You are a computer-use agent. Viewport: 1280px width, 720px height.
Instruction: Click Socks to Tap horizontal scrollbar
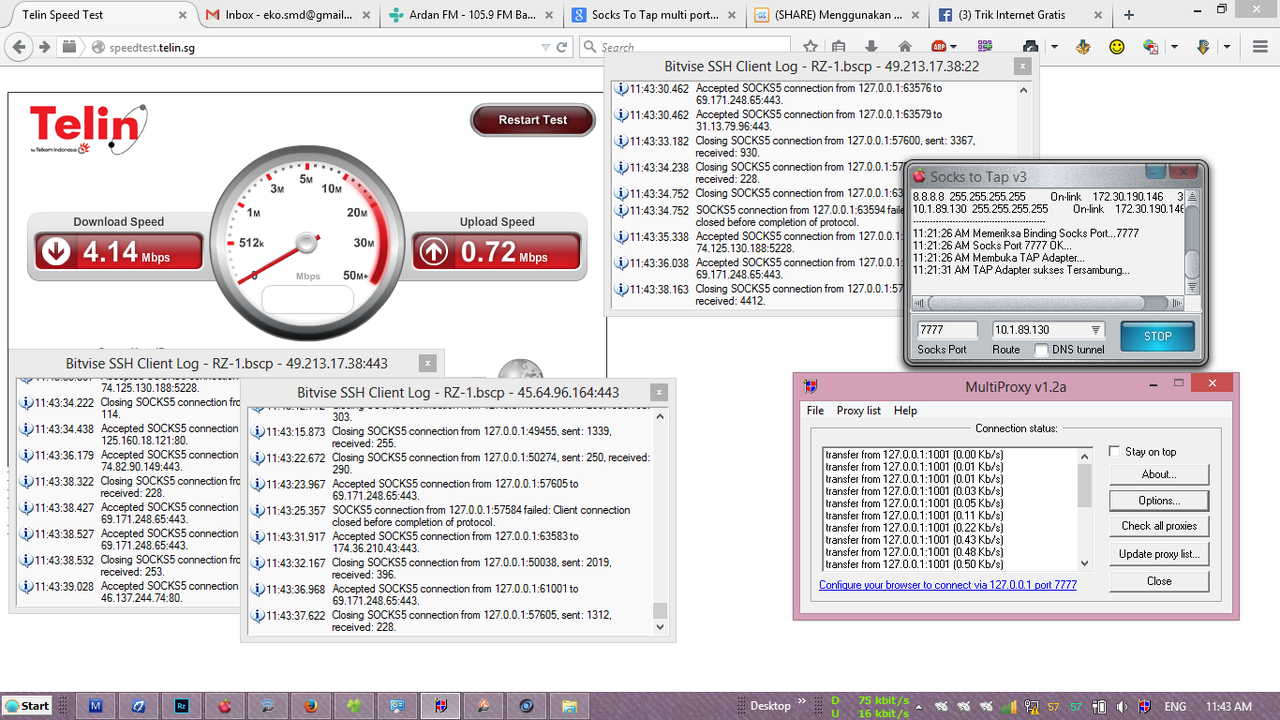point(1048,303)
